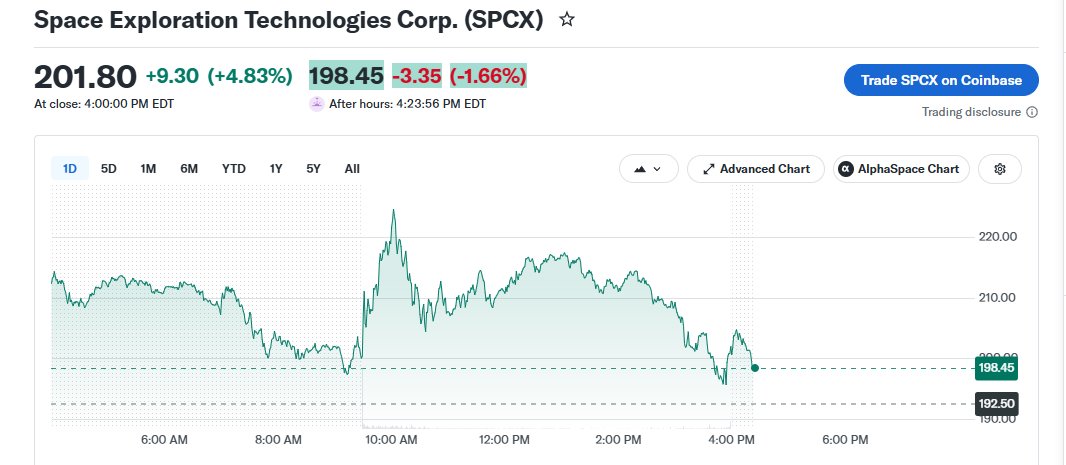
Task: Switch chart to 1M range
Action: click(x=148, y=169)
